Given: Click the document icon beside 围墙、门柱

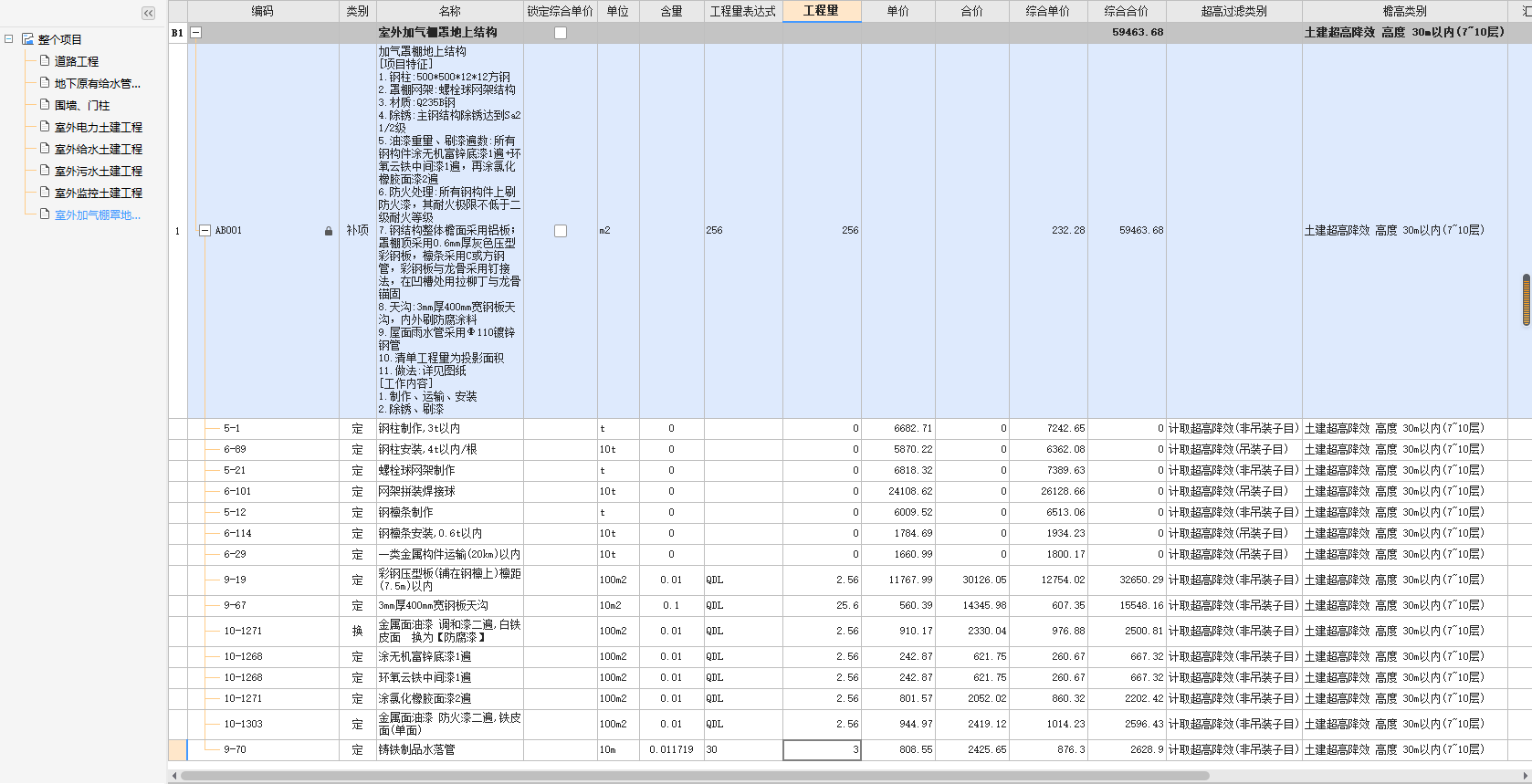Looking at the screenshot, I should (x=44, y=104).
